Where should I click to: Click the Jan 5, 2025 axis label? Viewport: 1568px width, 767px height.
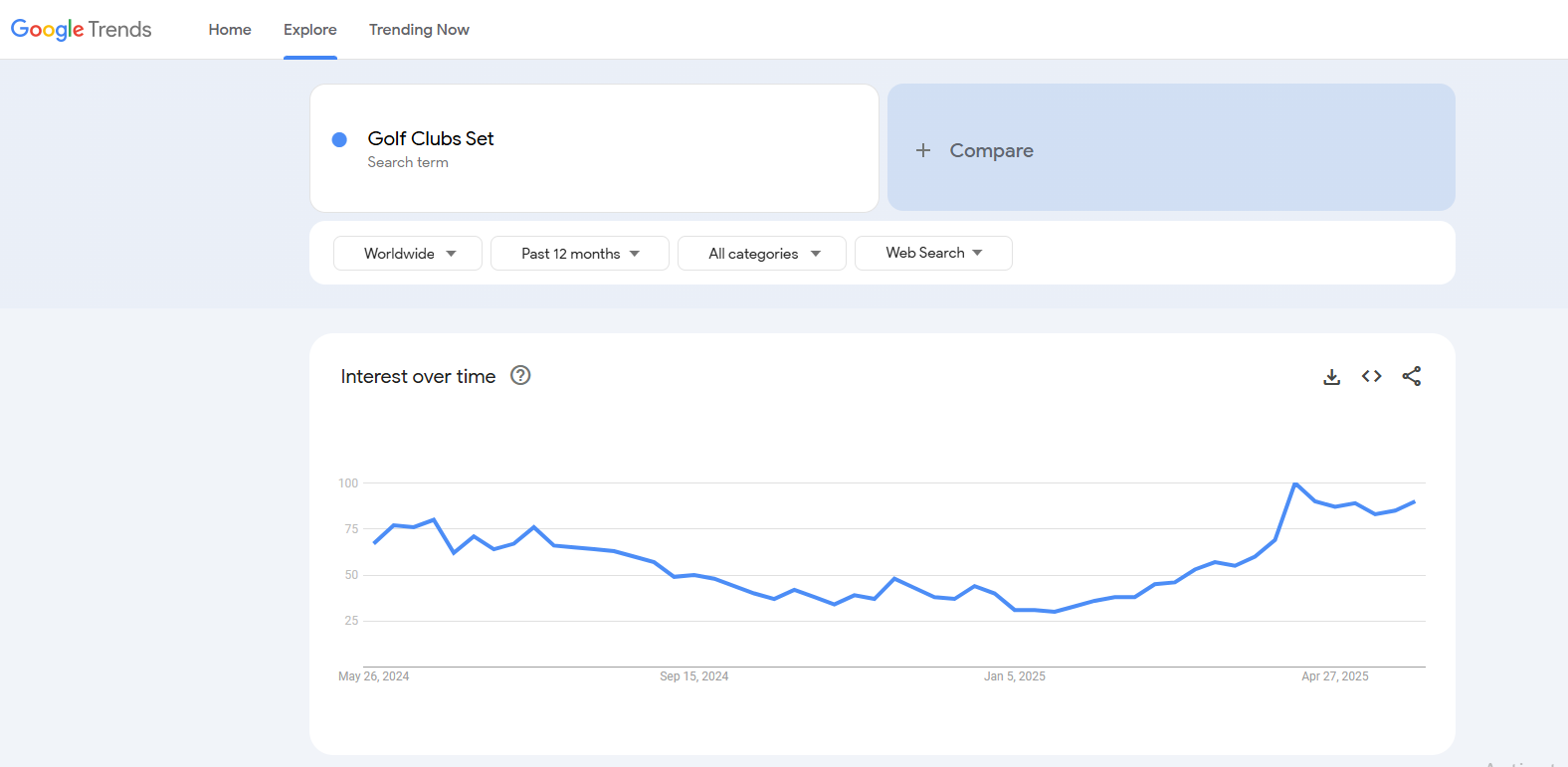click(1015, 676)
